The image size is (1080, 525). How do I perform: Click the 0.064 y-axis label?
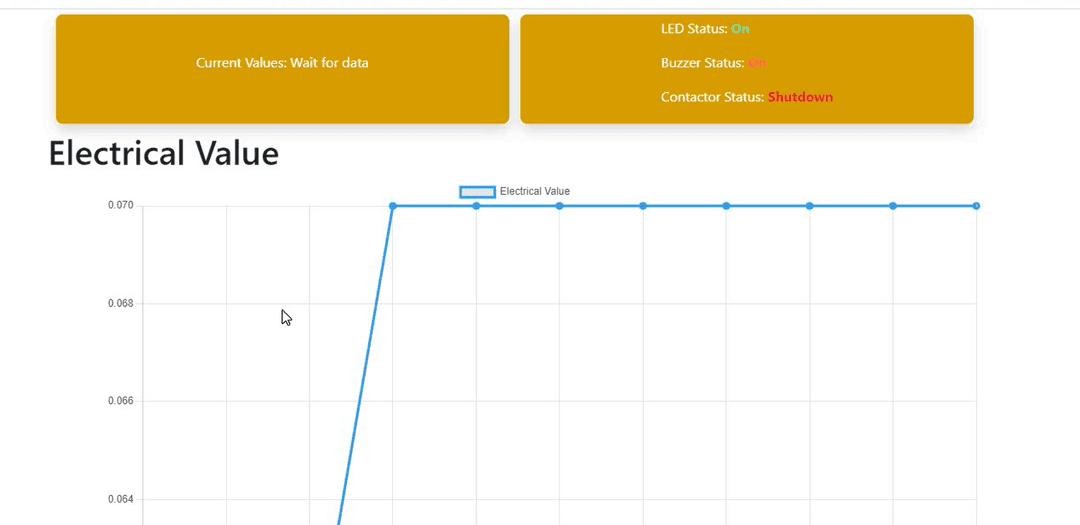121,499
